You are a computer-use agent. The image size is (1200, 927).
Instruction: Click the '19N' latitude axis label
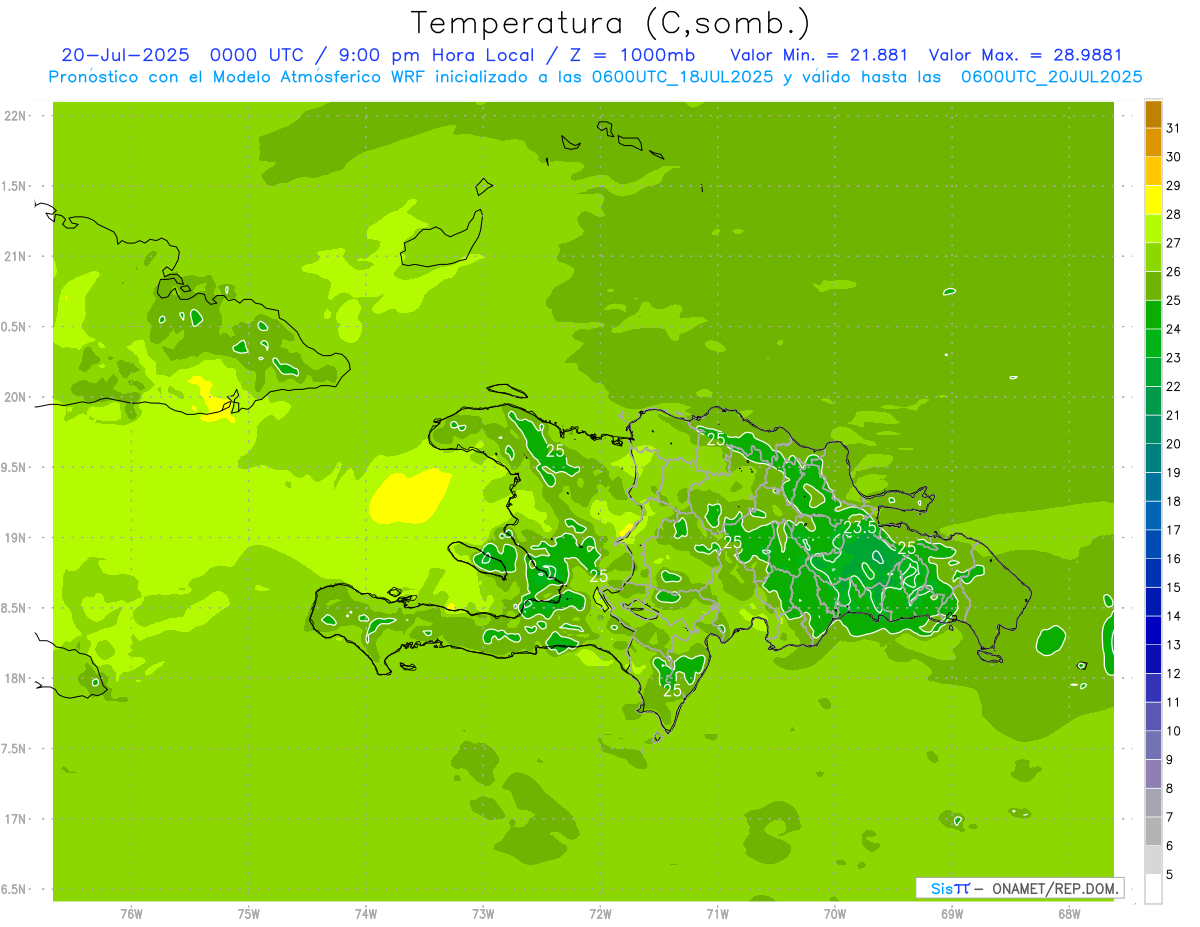point(14,537)
